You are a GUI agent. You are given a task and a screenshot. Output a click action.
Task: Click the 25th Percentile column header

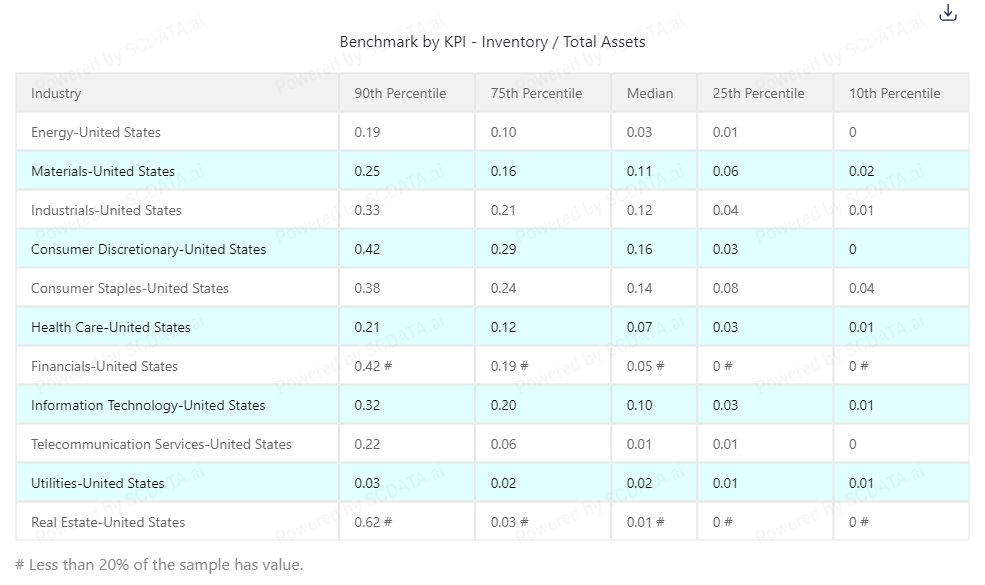click(758, 93)
